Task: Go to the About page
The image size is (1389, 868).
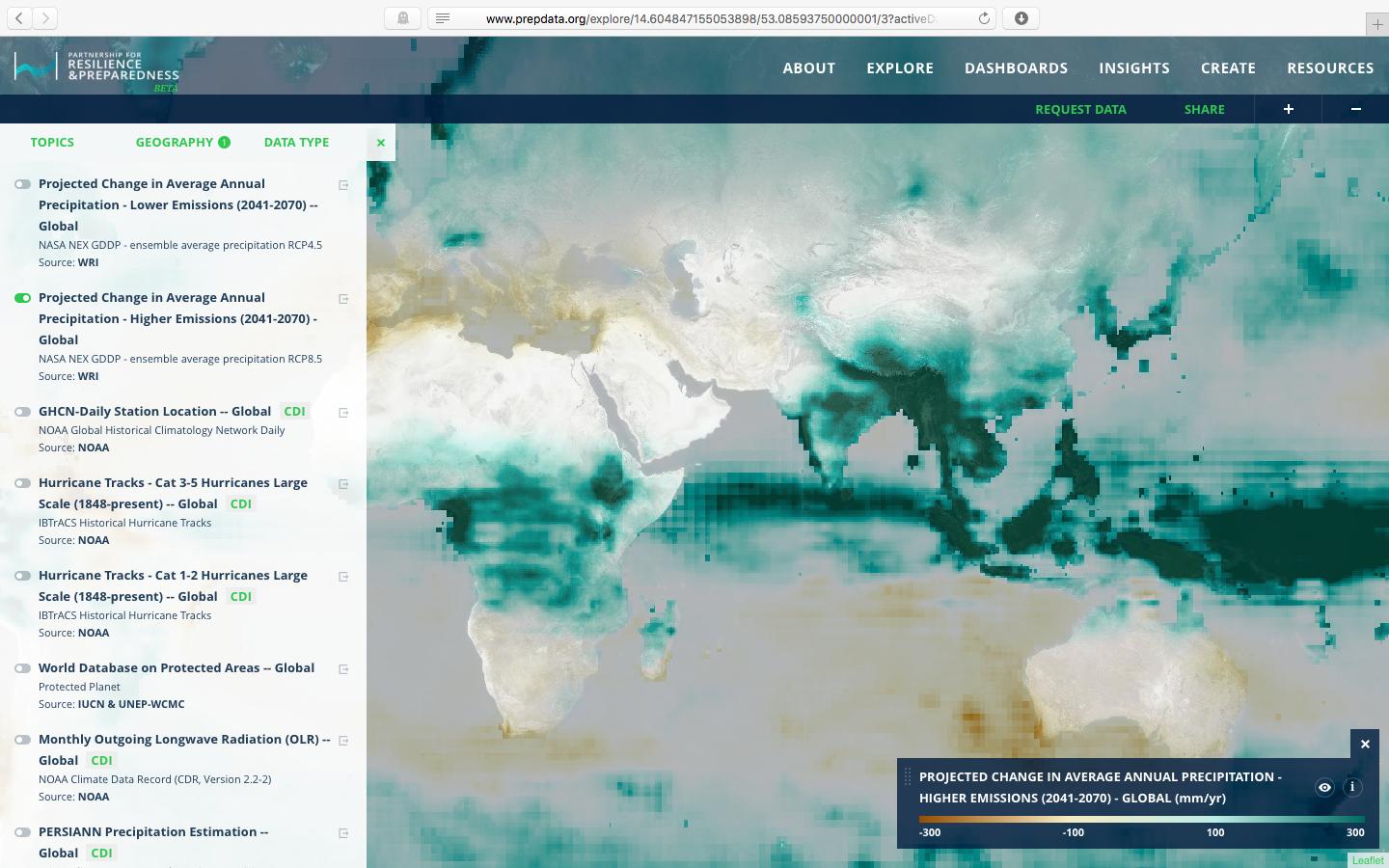Action: [x=808, y=68]
